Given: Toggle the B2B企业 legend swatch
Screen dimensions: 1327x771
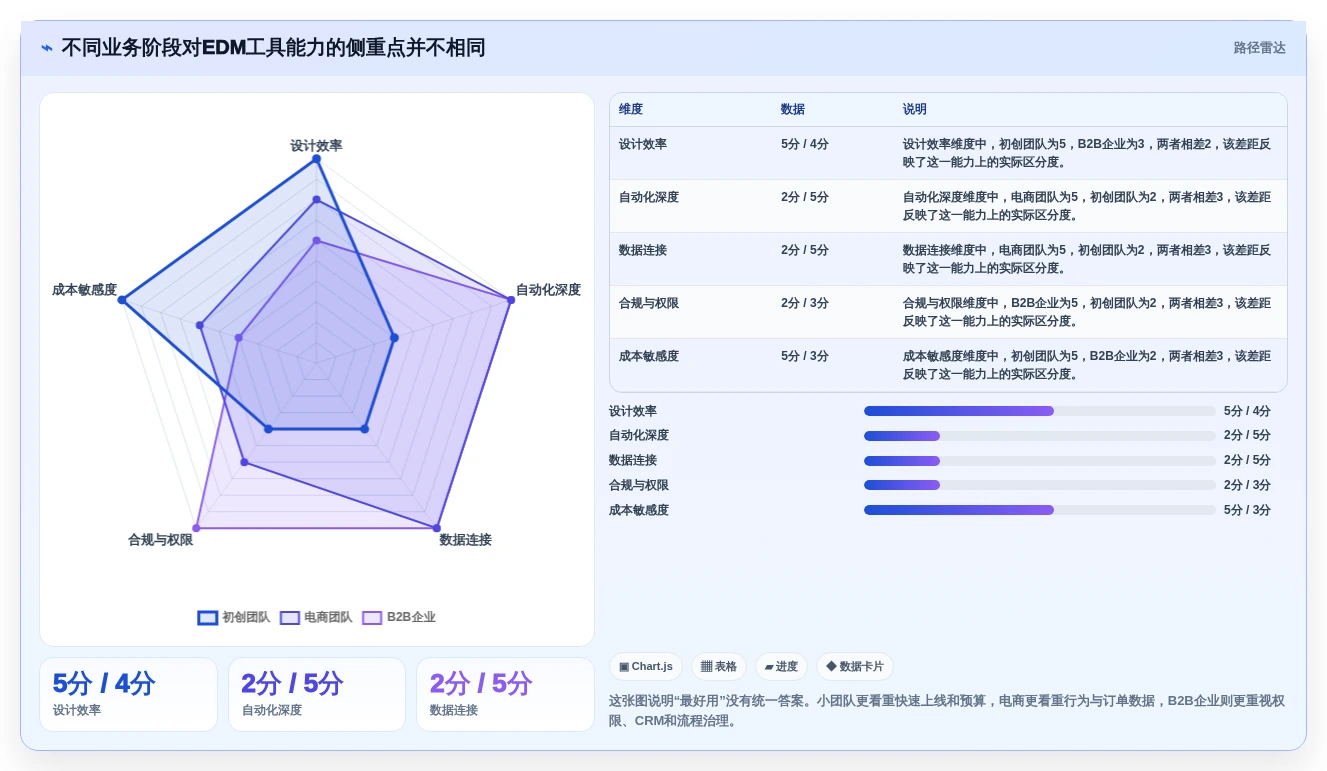Looking at the screenshot, I should [372, 618].
